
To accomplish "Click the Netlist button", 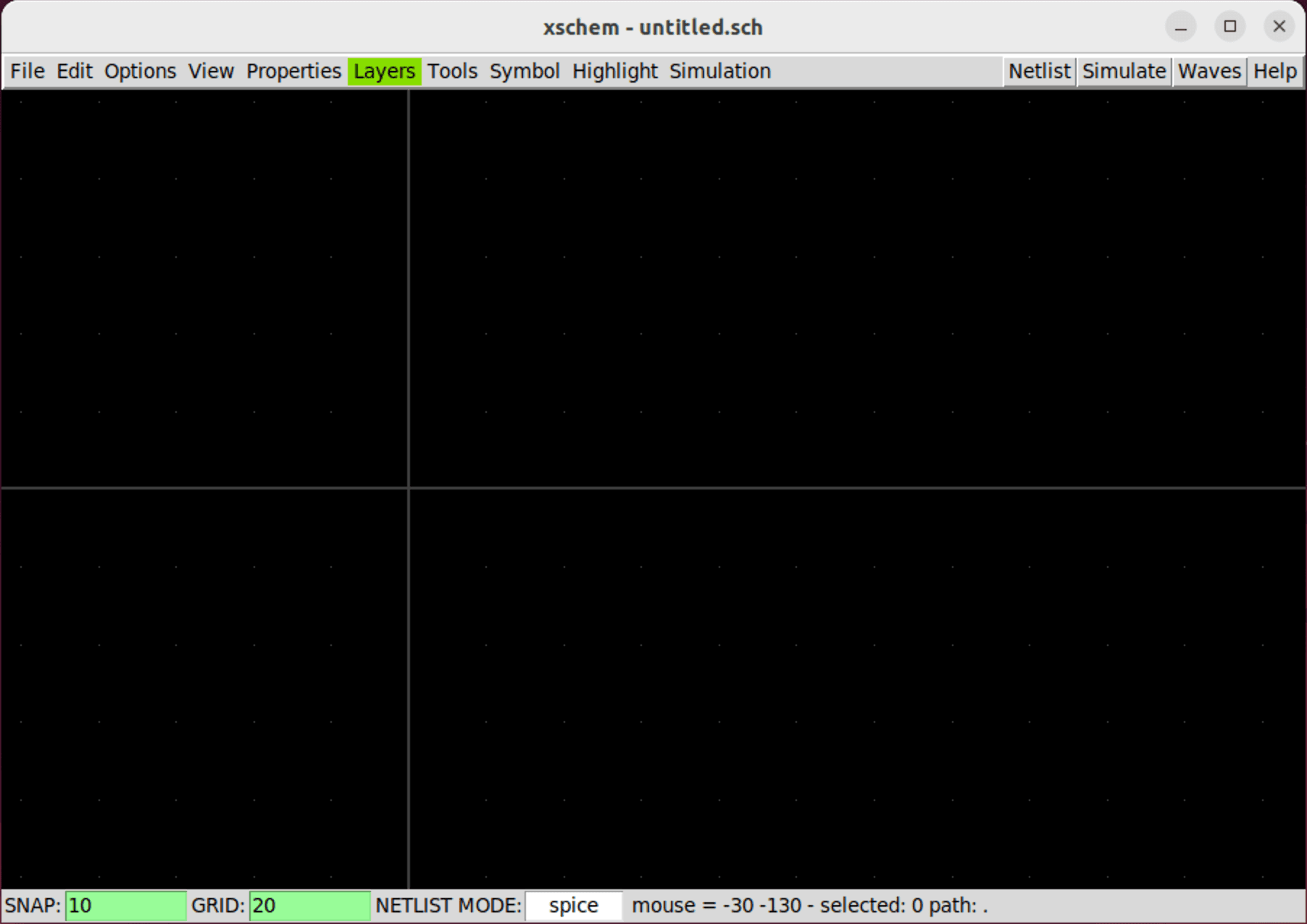I will (x=1039, y=72).
